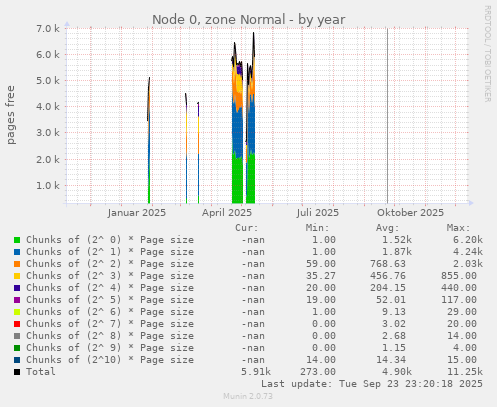This screenshot has width=497, height=407.
Task: Click the 'Last update' timestamp text
Action: pos(372,384)
